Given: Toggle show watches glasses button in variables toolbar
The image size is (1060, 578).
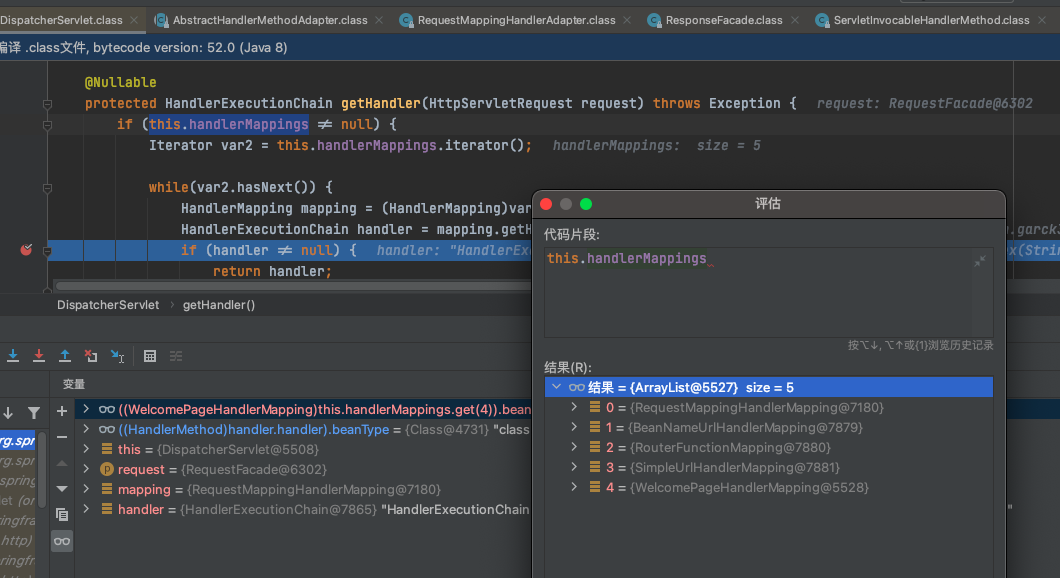Looking at the screenshot, I should (62, 541).
